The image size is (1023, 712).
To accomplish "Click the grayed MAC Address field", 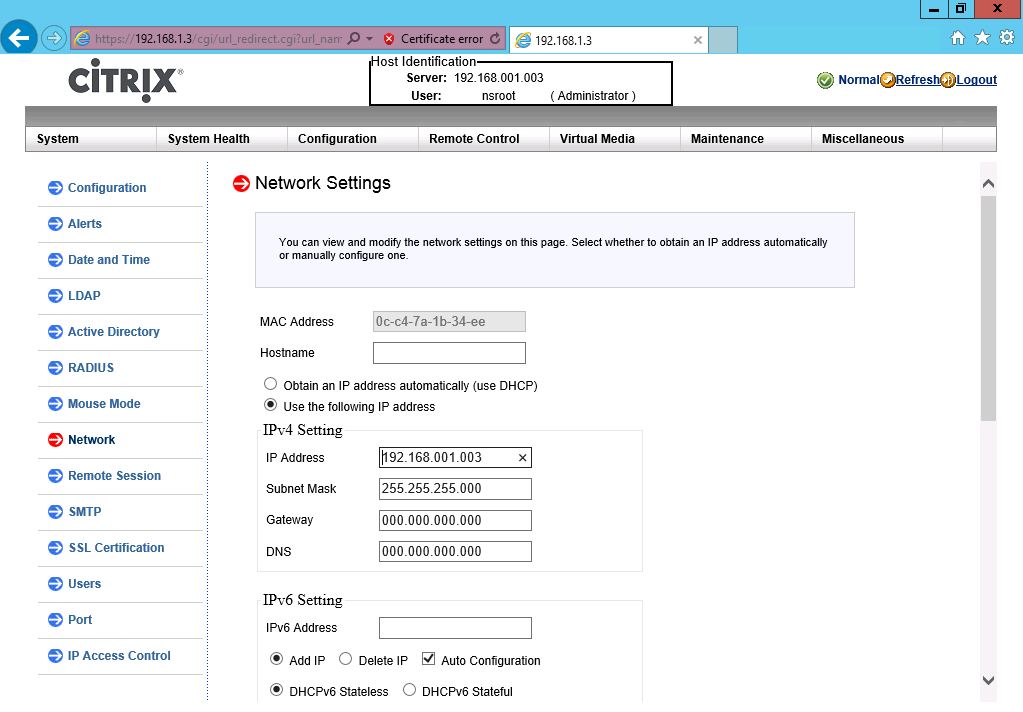I will click(449, 322).
